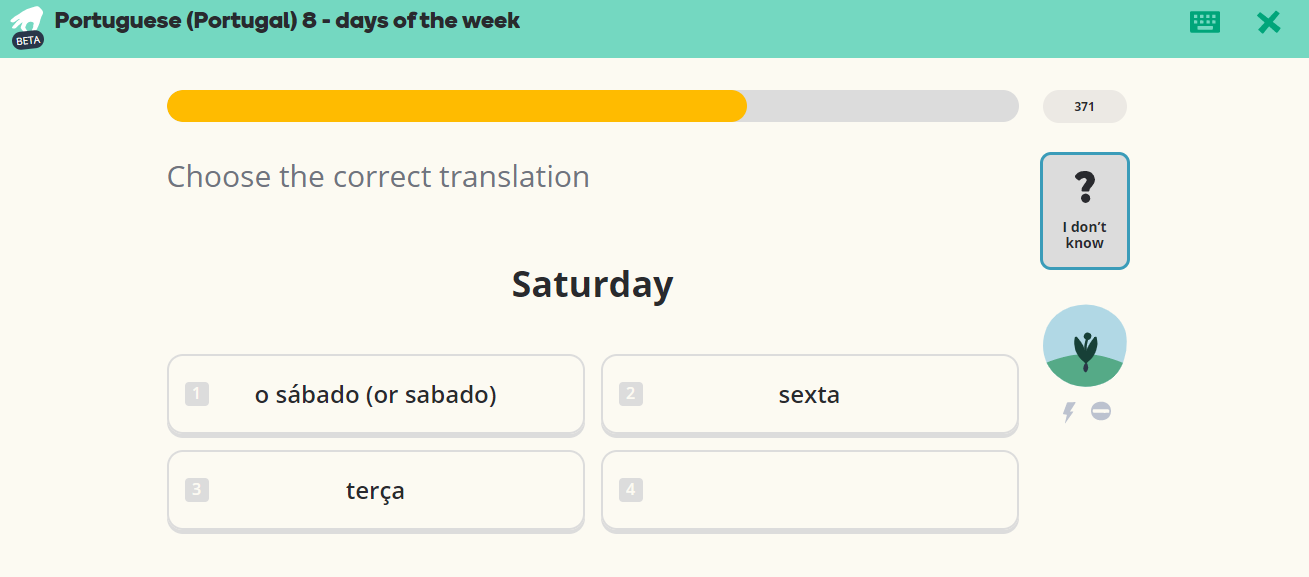
Task: Click the gray minus circle icon
Action: point(1101,410)
